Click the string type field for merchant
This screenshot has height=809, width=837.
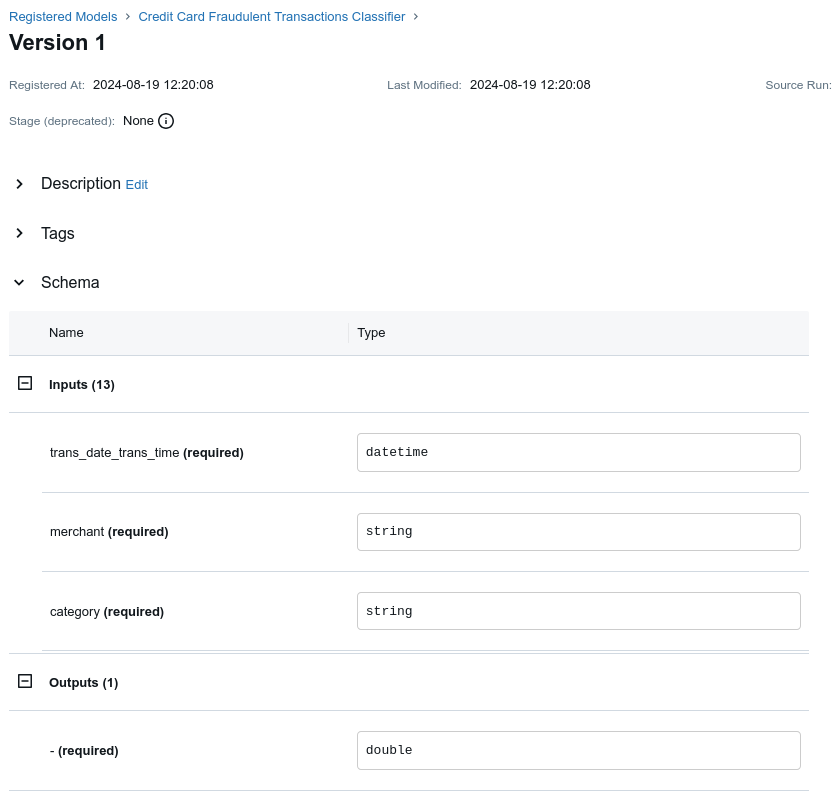[579, 532]
